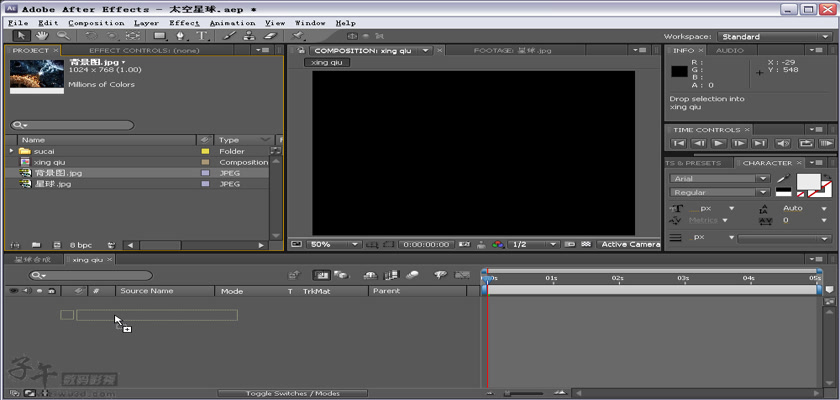Click the interpret footage icon in Project panel
Image resolution: width=840 pixels, height=400 pixels.
pos(15,245)
